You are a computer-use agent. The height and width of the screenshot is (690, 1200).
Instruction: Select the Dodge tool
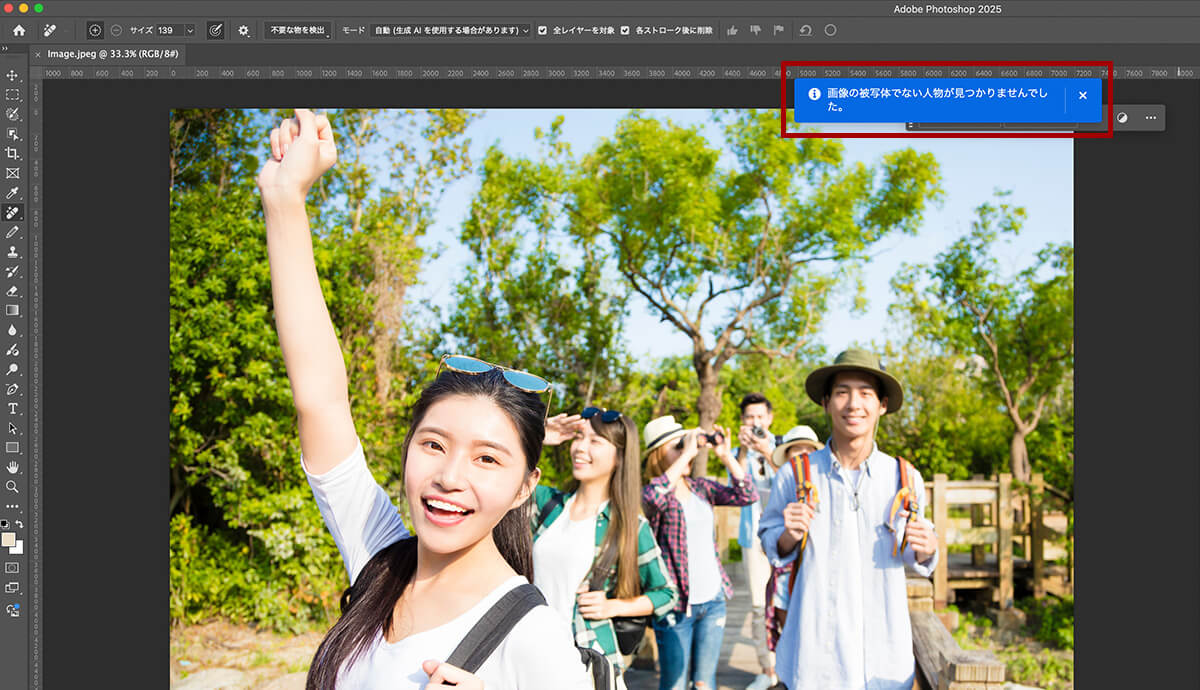click(x=13, y=369)
